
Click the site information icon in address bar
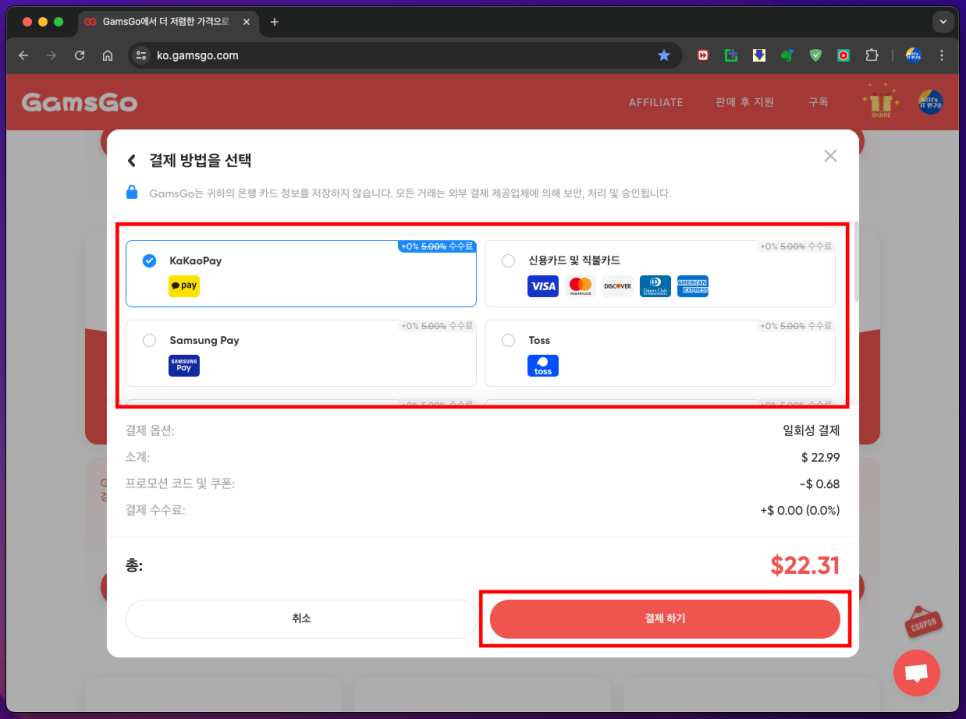click(x=141, y=55)
